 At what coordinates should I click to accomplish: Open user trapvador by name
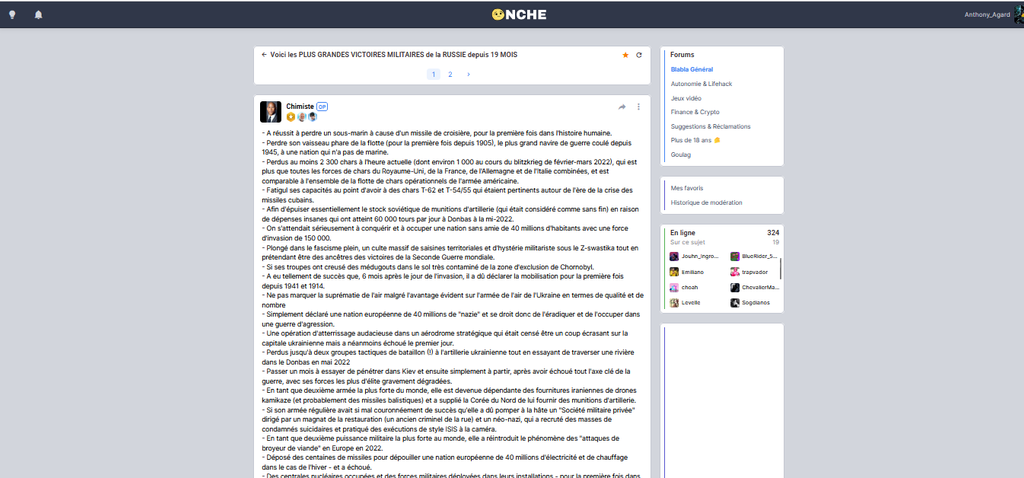(x=755, y=272)
